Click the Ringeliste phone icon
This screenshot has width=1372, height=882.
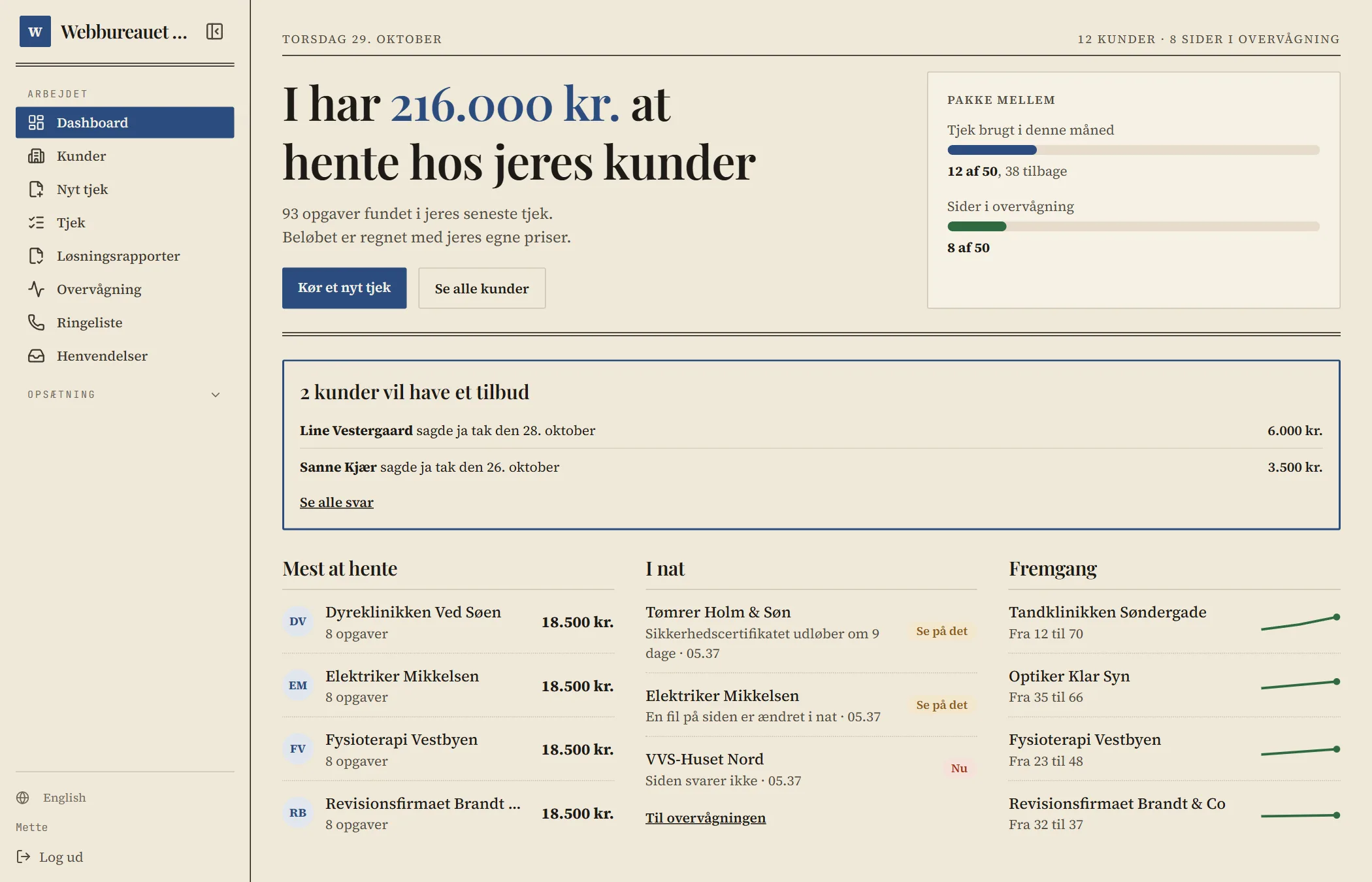[36, 322]
